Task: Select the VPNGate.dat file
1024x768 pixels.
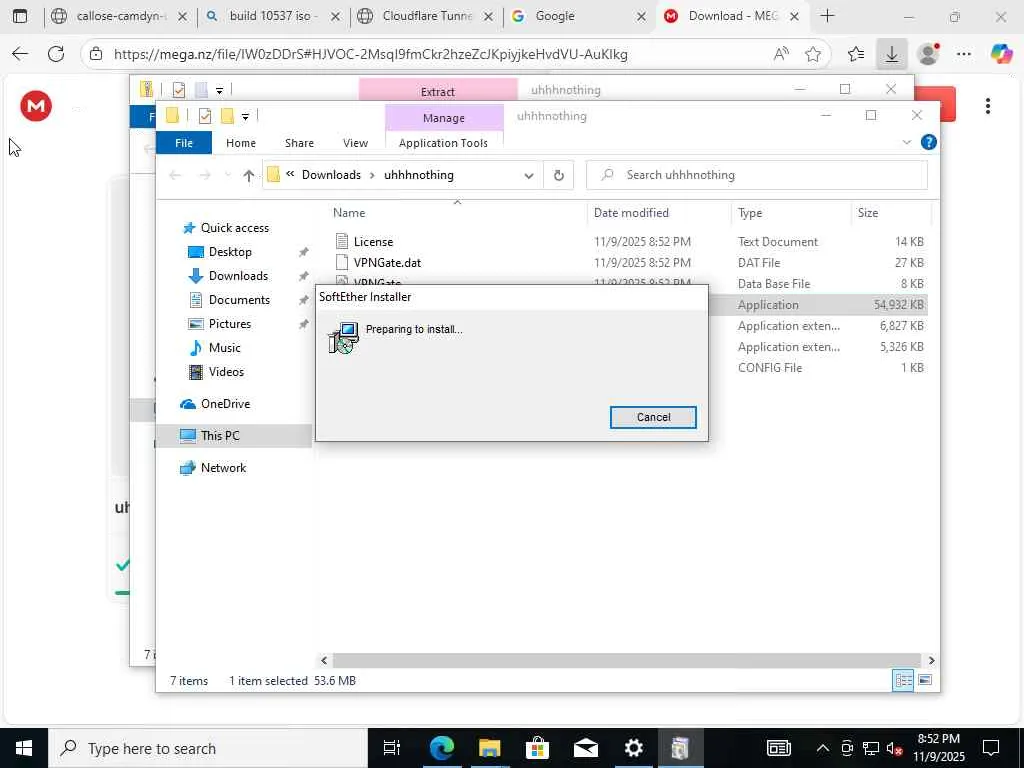Action: click(x=387, y=263)
